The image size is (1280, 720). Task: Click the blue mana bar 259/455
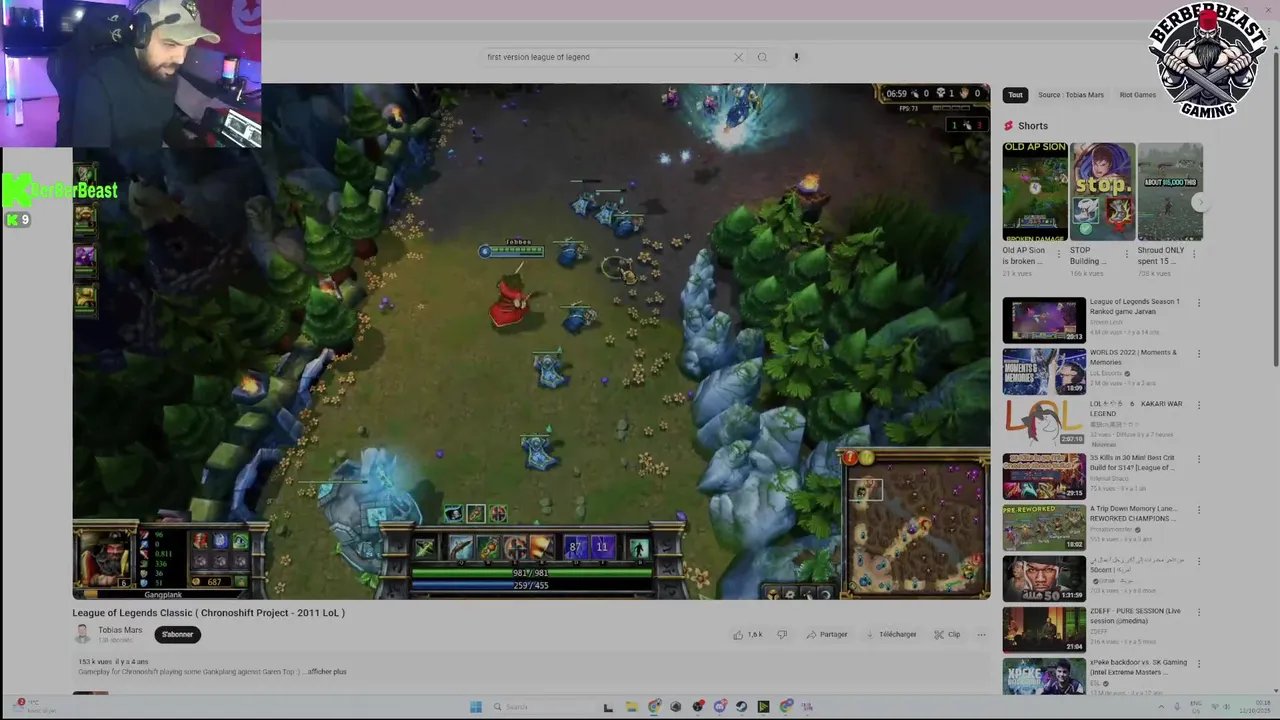click(531, 585)
